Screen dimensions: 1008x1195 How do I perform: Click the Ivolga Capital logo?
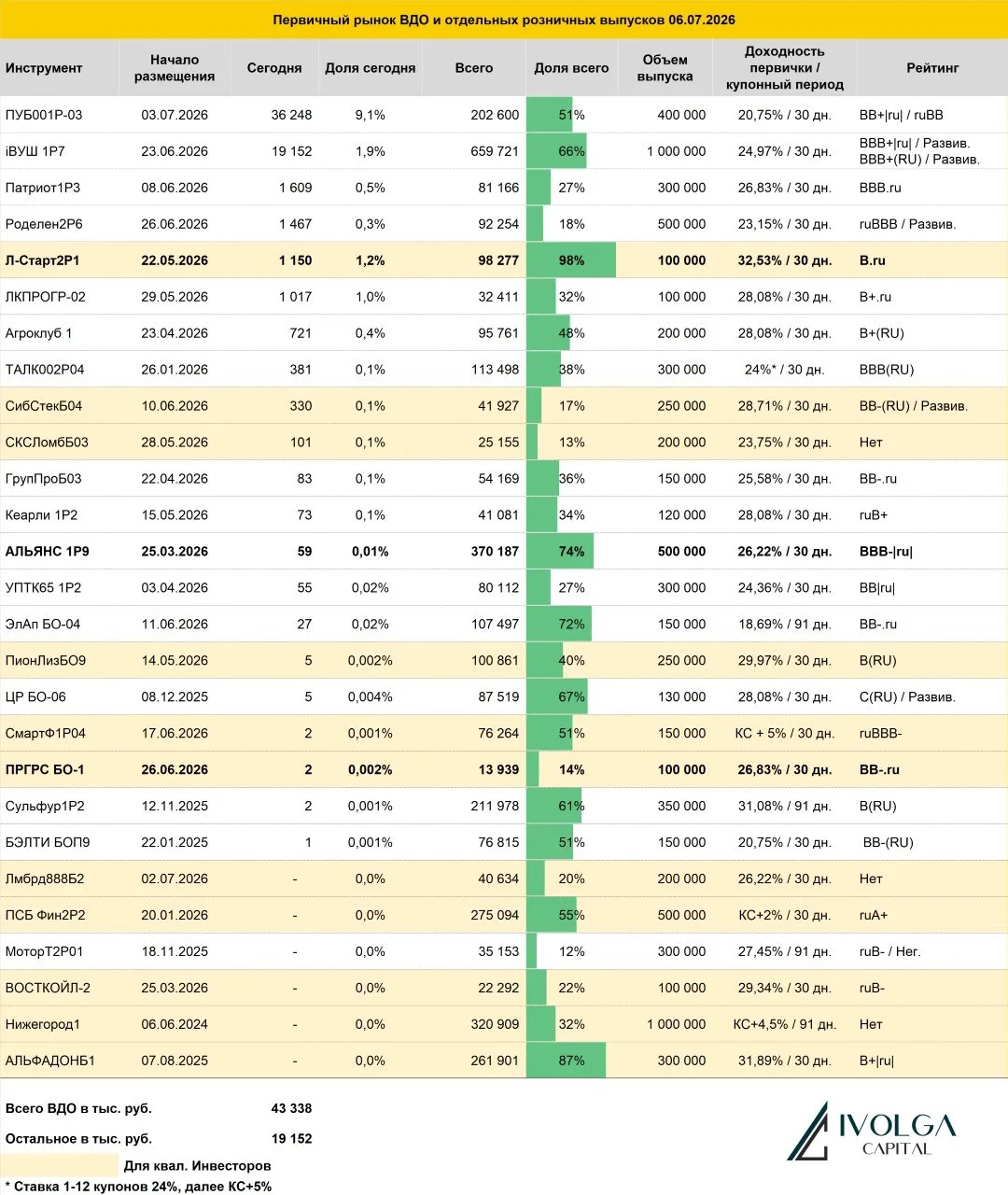pos(872,1132)
